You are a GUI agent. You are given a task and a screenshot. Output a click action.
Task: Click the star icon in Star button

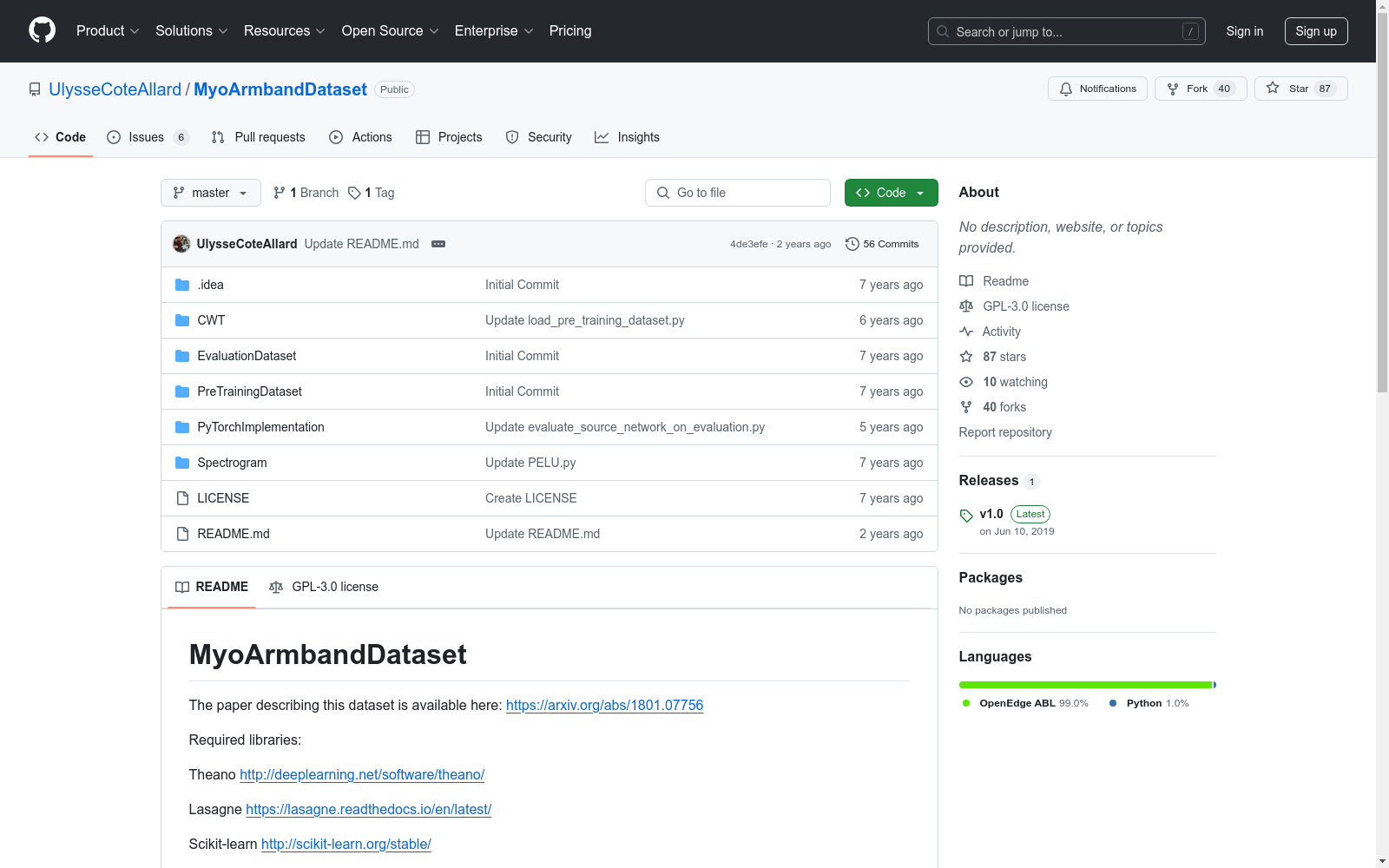coord(1273,88)
